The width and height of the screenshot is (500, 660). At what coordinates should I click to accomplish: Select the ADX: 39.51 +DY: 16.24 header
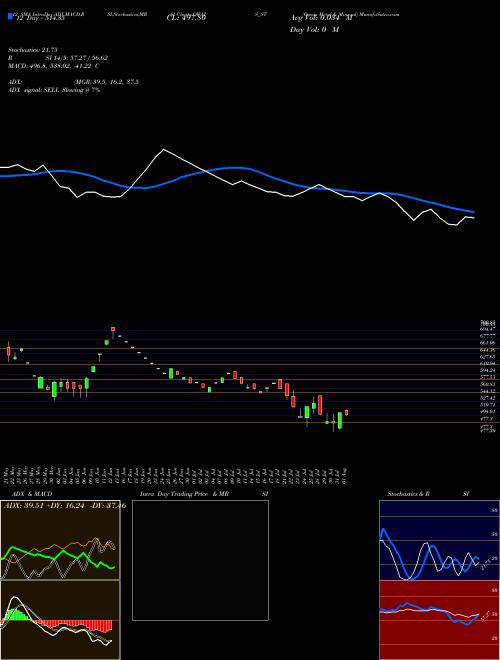click(65, 506)
